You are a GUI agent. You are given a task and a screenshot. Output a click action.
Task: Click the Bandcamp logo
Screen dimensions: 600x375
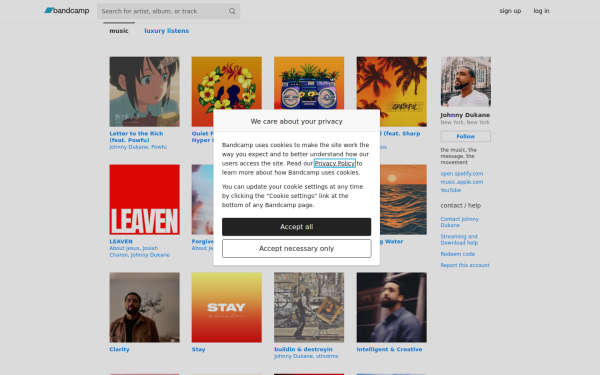(67, 11)
